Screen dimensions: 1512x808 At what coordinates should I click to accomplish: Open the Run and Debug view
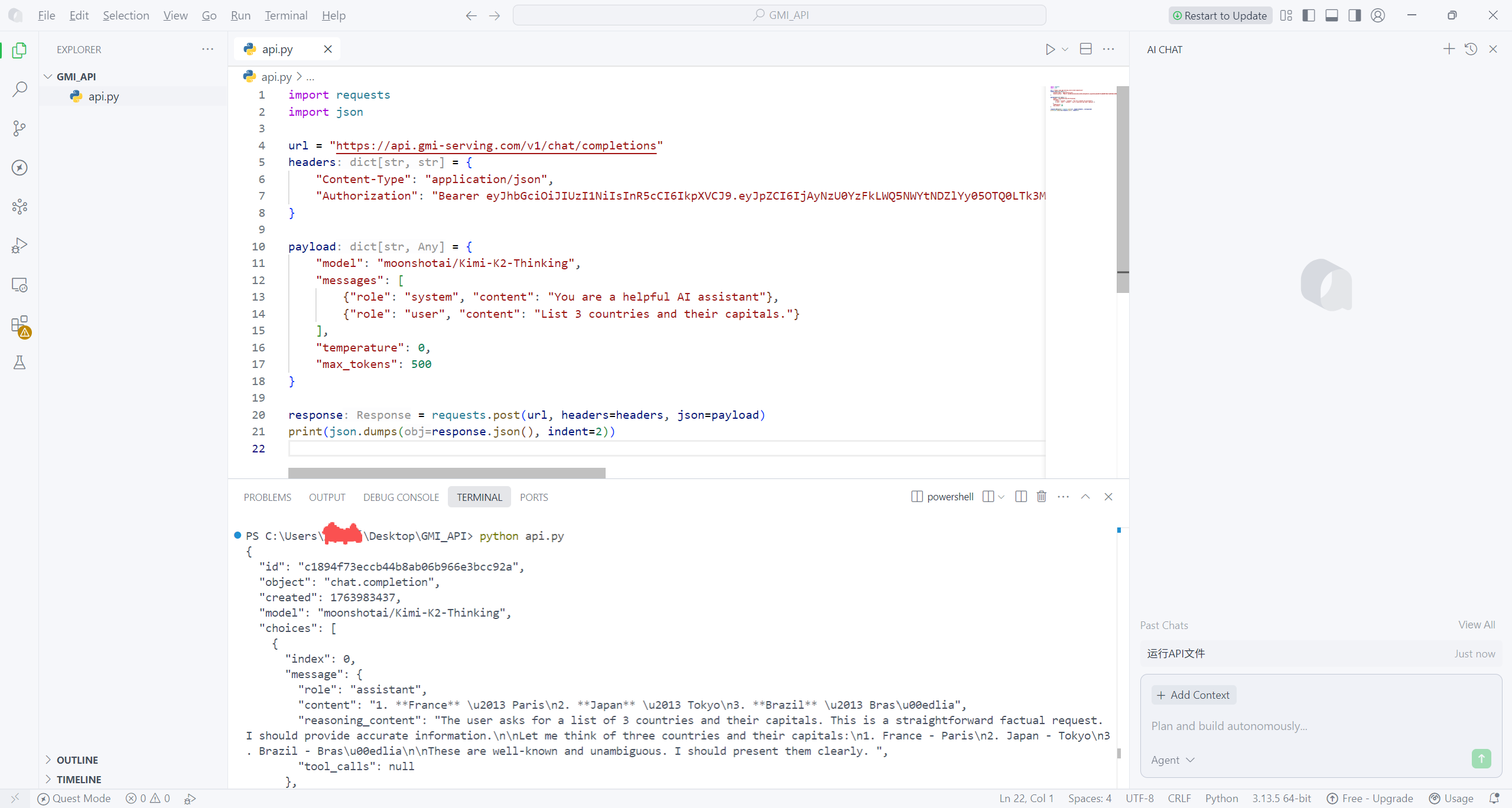(x=19, y=245)
